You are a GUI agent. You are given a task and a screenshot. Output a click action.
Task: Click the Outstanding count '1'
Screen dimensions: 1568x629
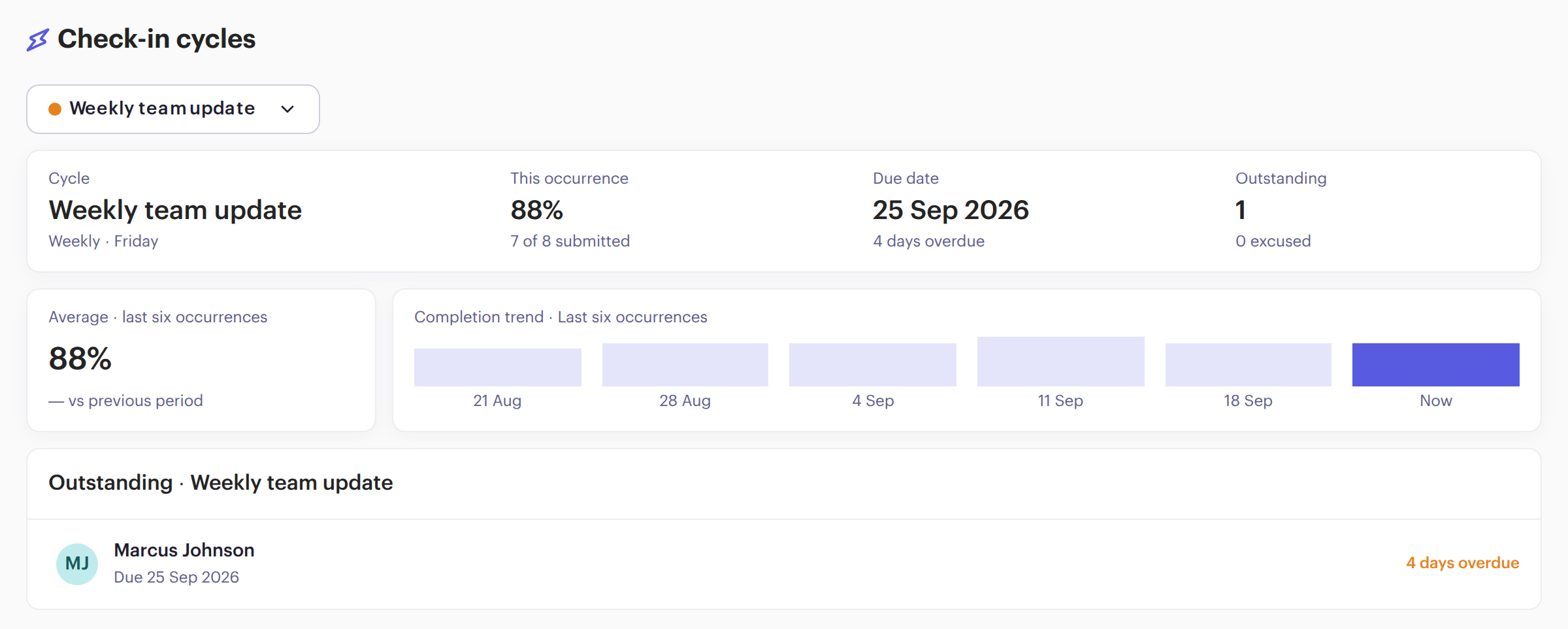[x=1241, y=211]
